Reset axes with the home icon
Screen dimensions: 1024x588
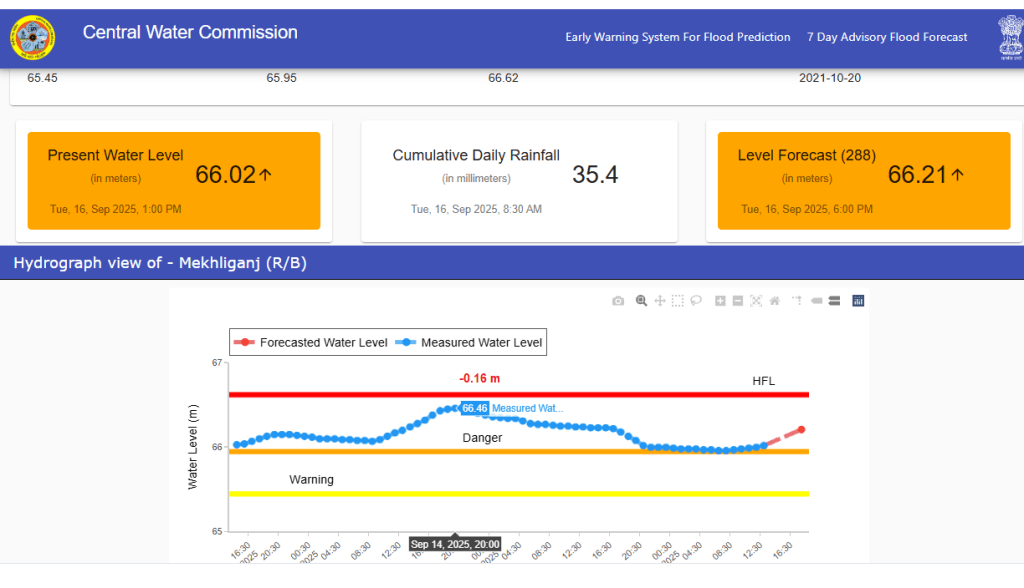point(774,301)
